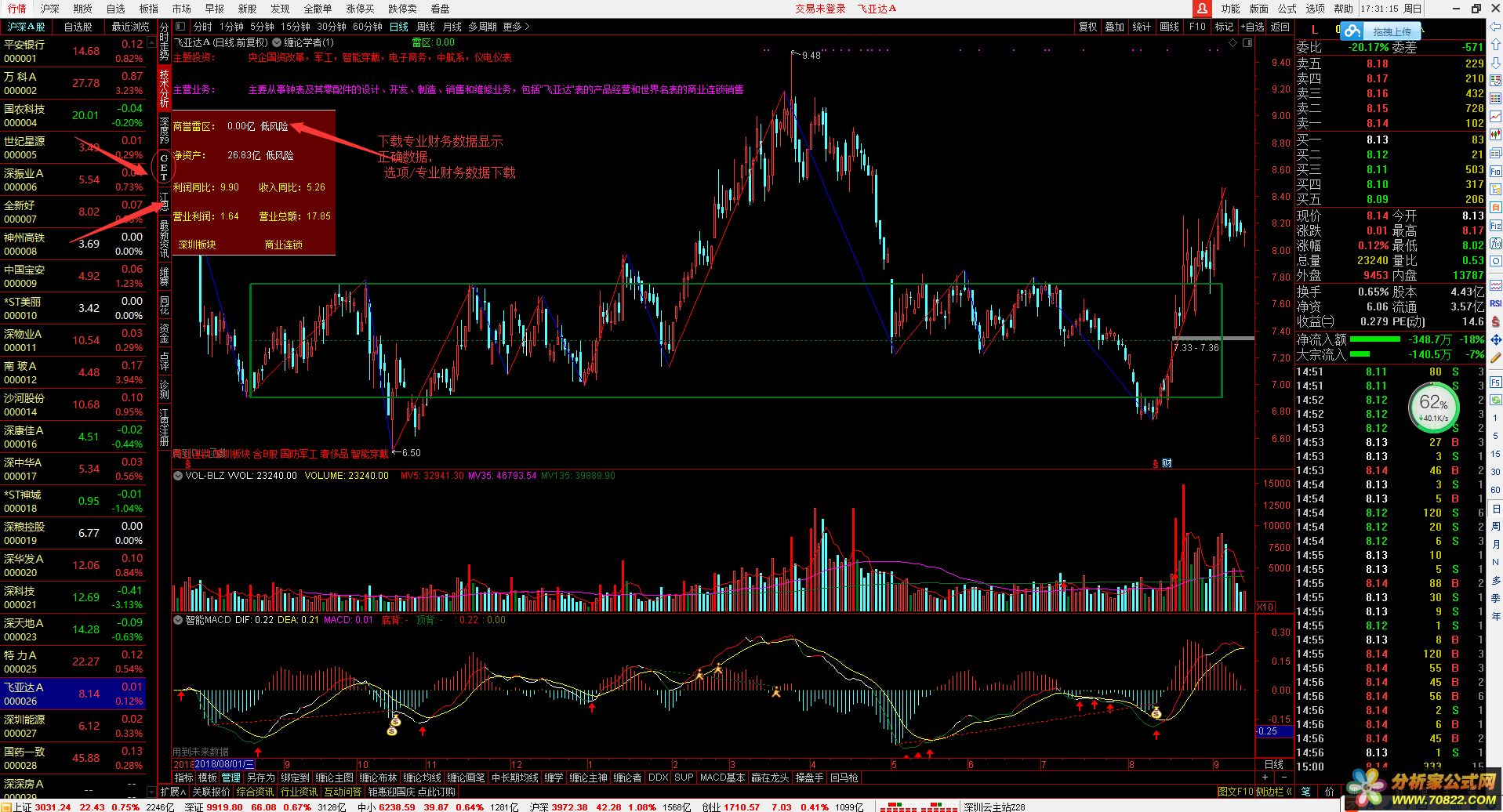
Task: Switch to the 沪深A股 tab
Action: (26, 27)
